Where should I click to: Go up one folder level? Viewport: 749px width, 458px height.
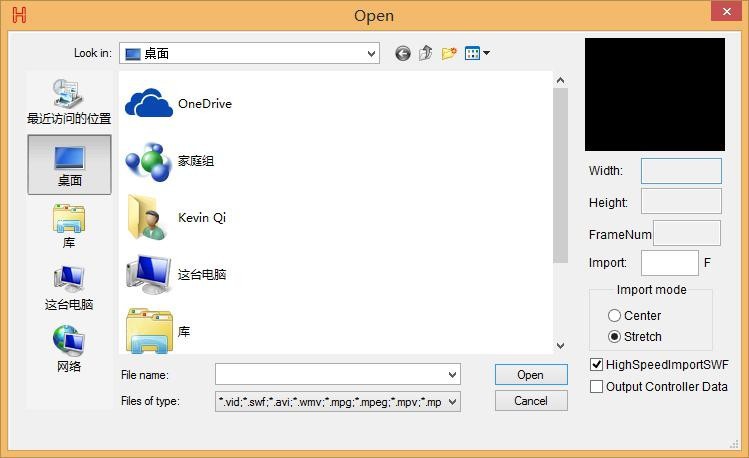[425, 53]
